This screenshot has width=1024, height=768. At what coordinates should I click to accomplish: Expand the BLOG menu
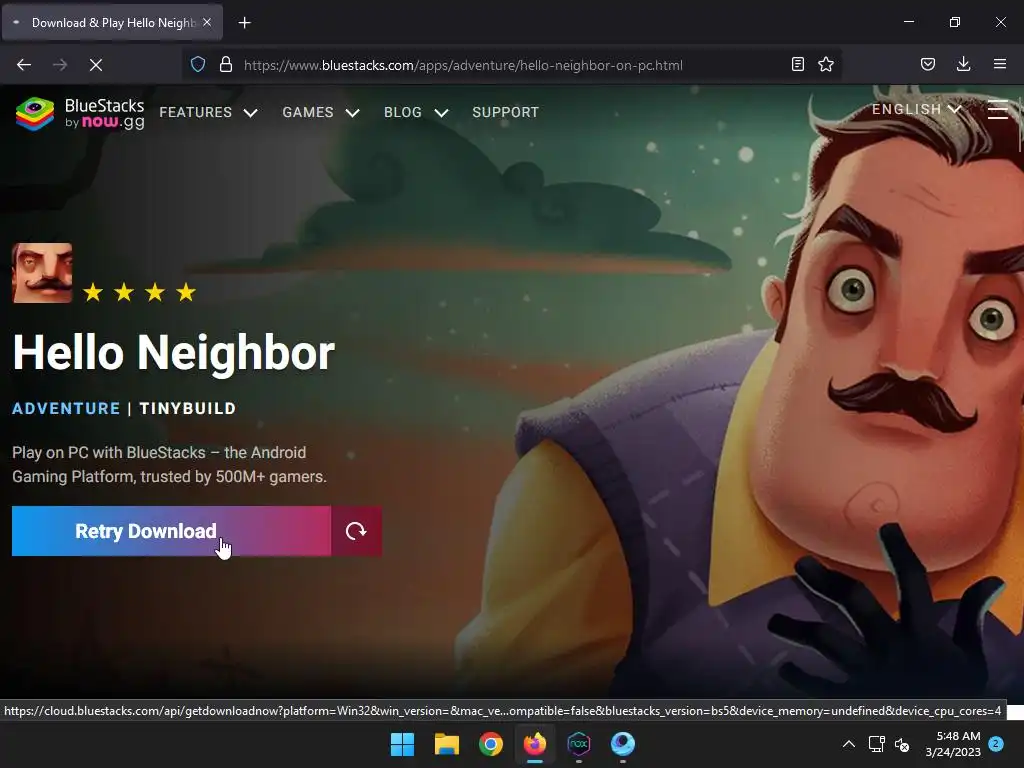tap(416, 112)
